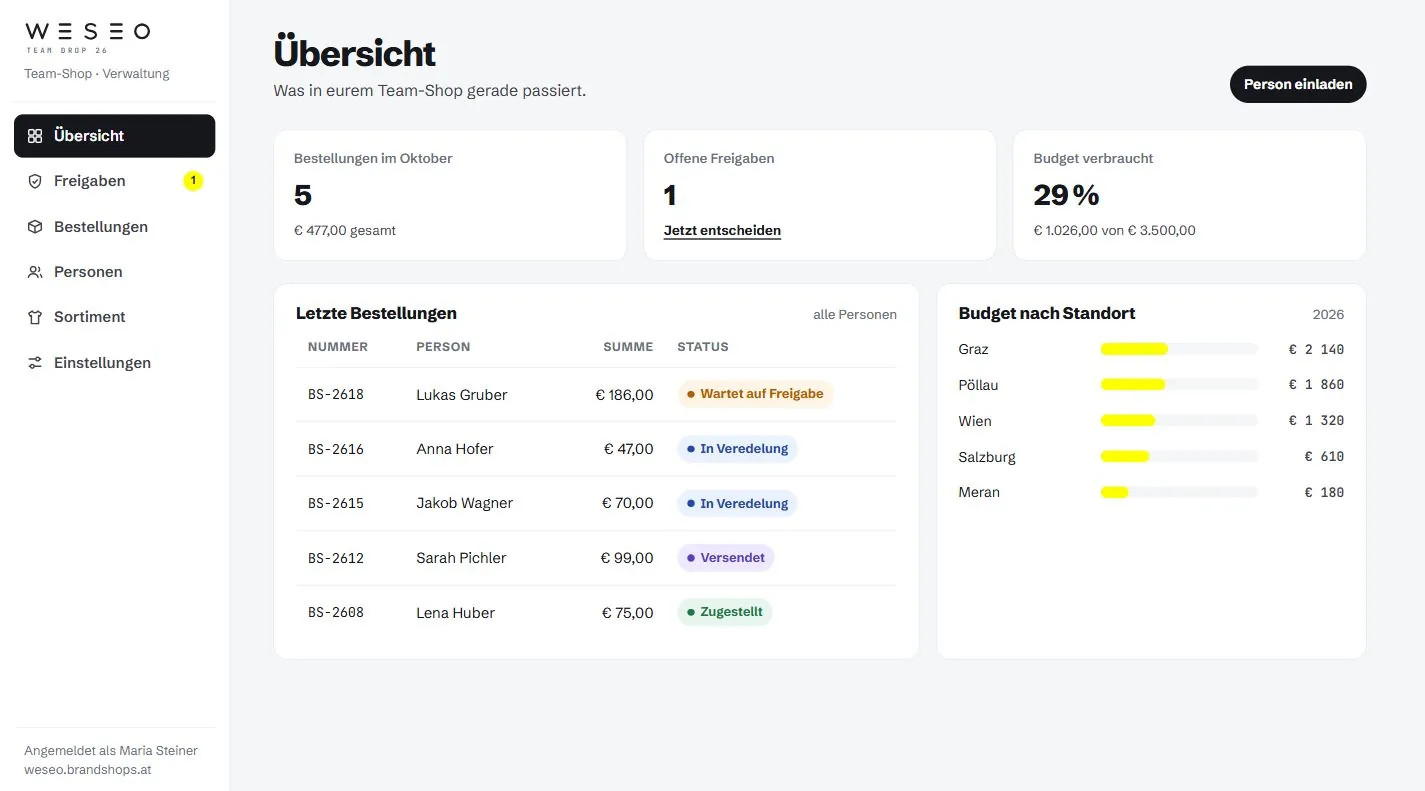
Task: Click the Person einladen button
Action: tap(1298, 84)
